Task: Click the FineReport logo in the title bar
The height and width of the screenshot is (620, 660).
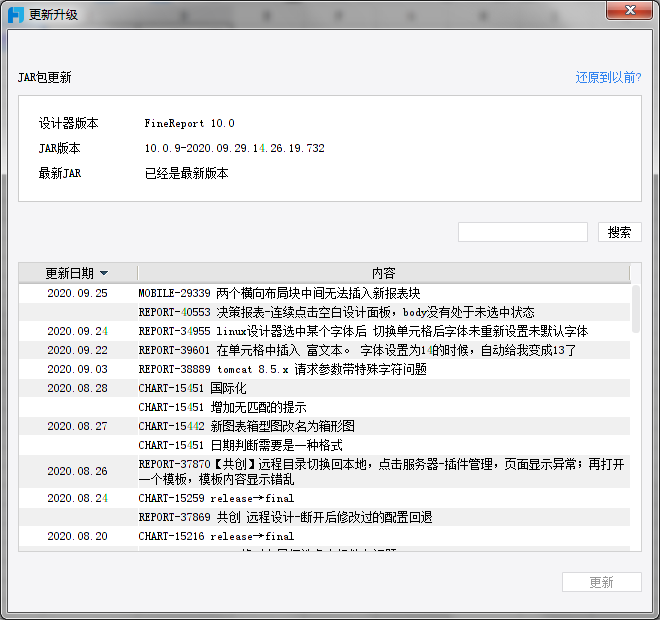Action: (16, 14)
